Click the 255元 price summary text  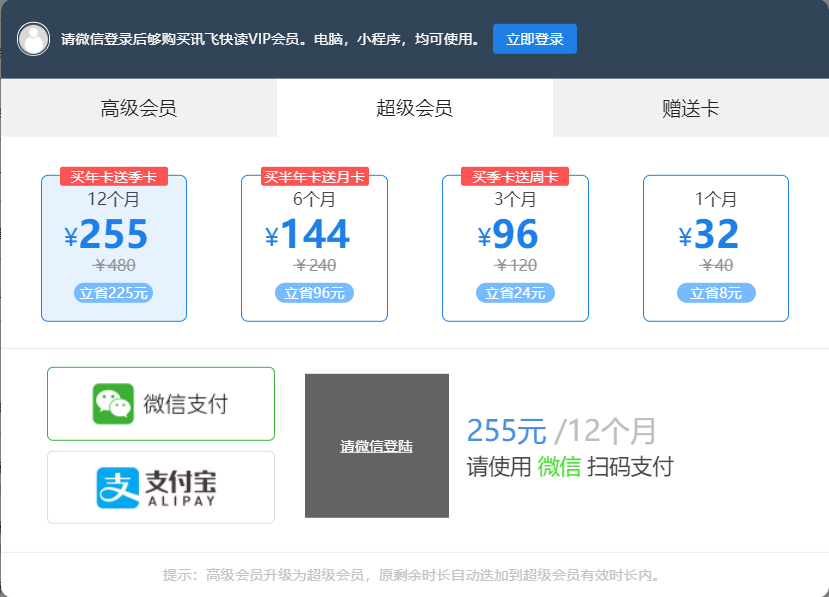tap(506, 431)
